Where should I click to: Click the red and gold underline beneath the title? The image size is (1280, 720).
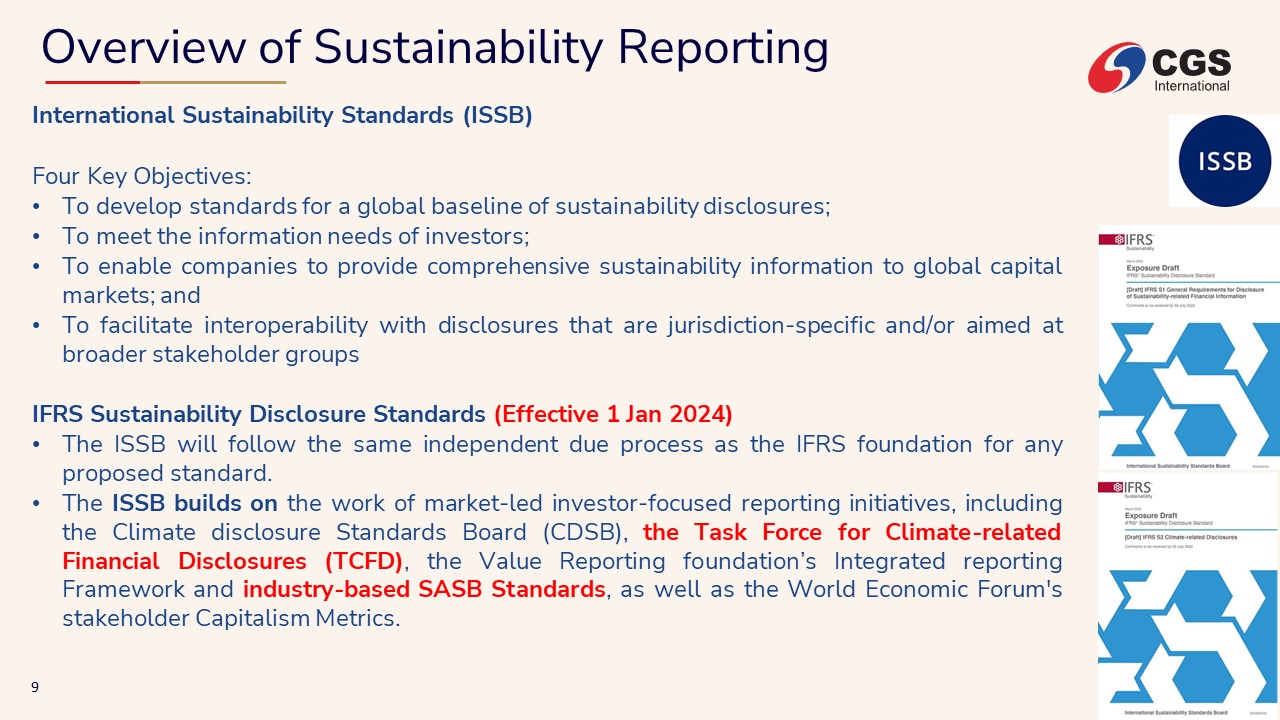point(165,82)
